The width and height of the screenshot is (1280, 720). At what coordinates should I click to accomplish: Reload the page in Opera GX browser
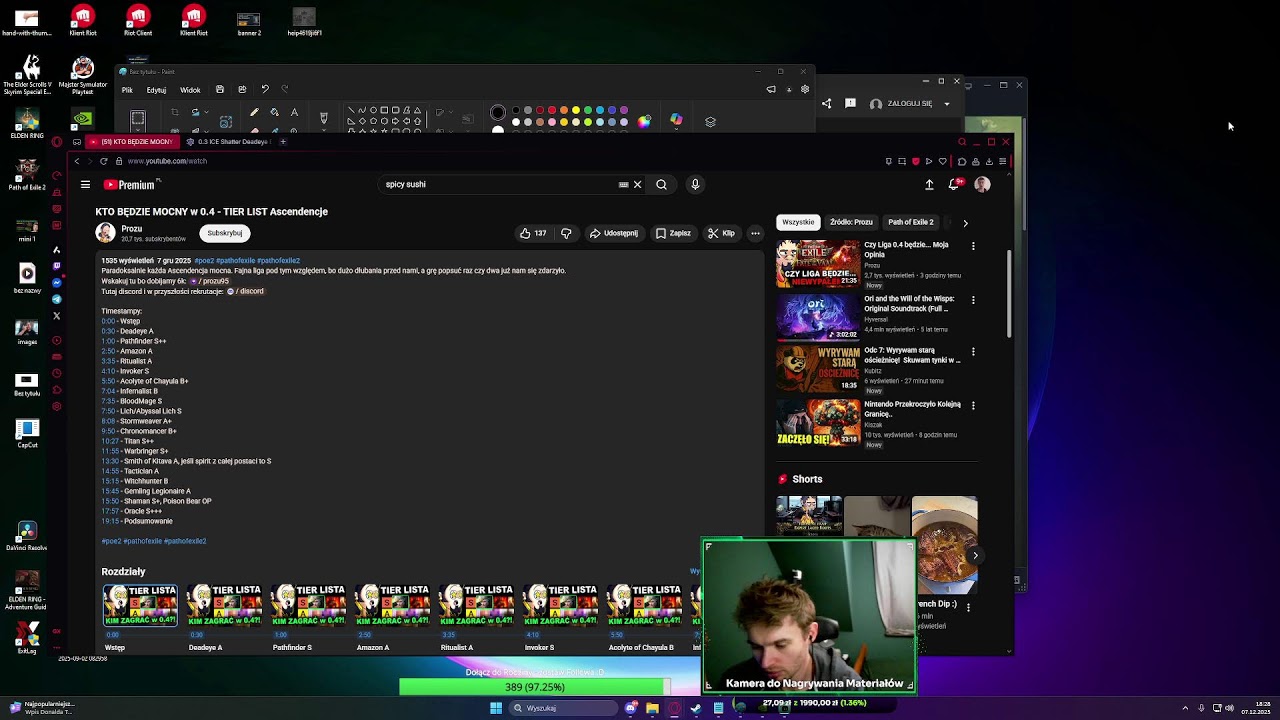103,161
